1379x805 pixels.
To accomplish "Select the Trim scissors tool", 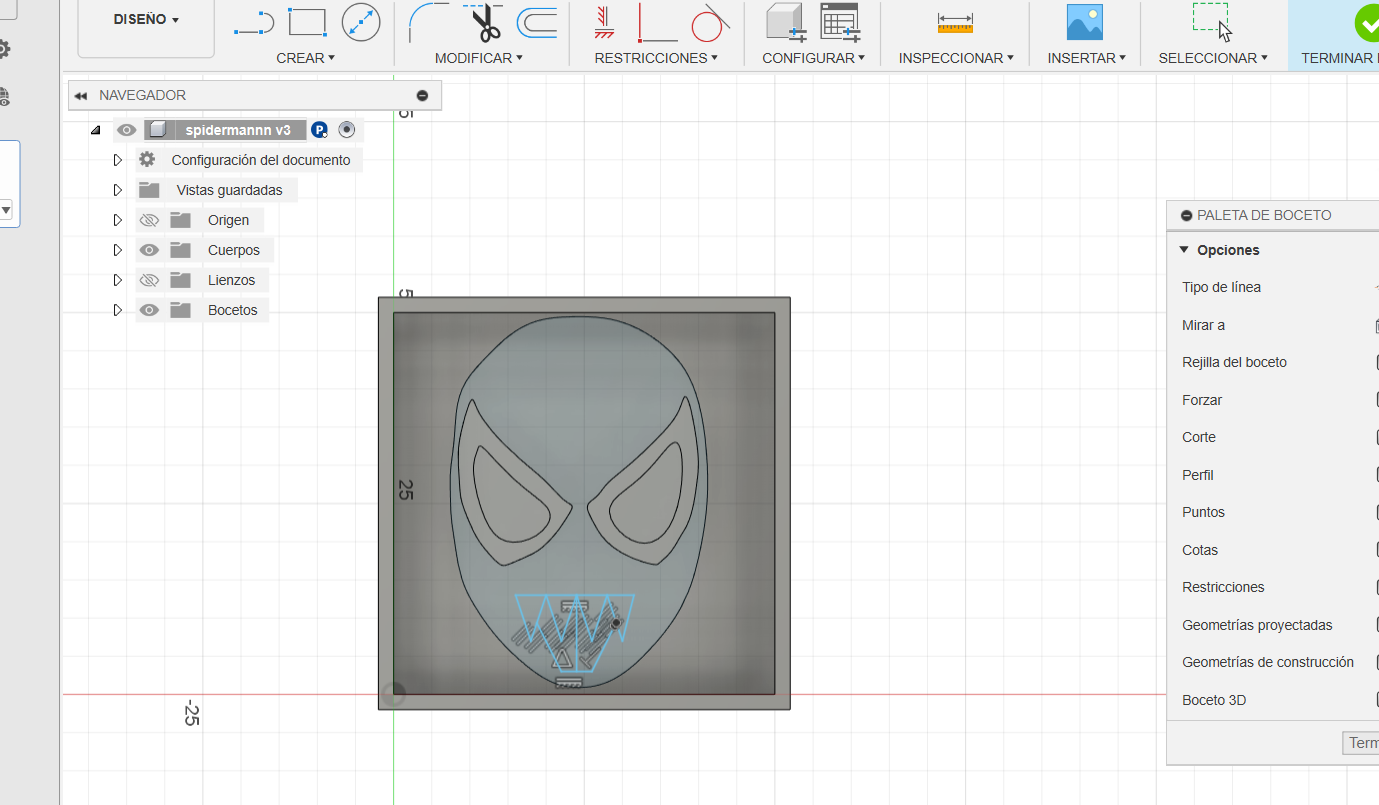I will [484, 22].
